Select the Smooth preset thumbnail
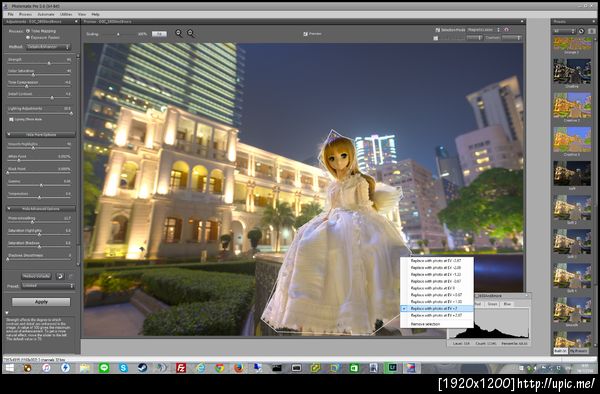This screenshot has width=600, height=394. pyautogui.click(x=572, y=309)
